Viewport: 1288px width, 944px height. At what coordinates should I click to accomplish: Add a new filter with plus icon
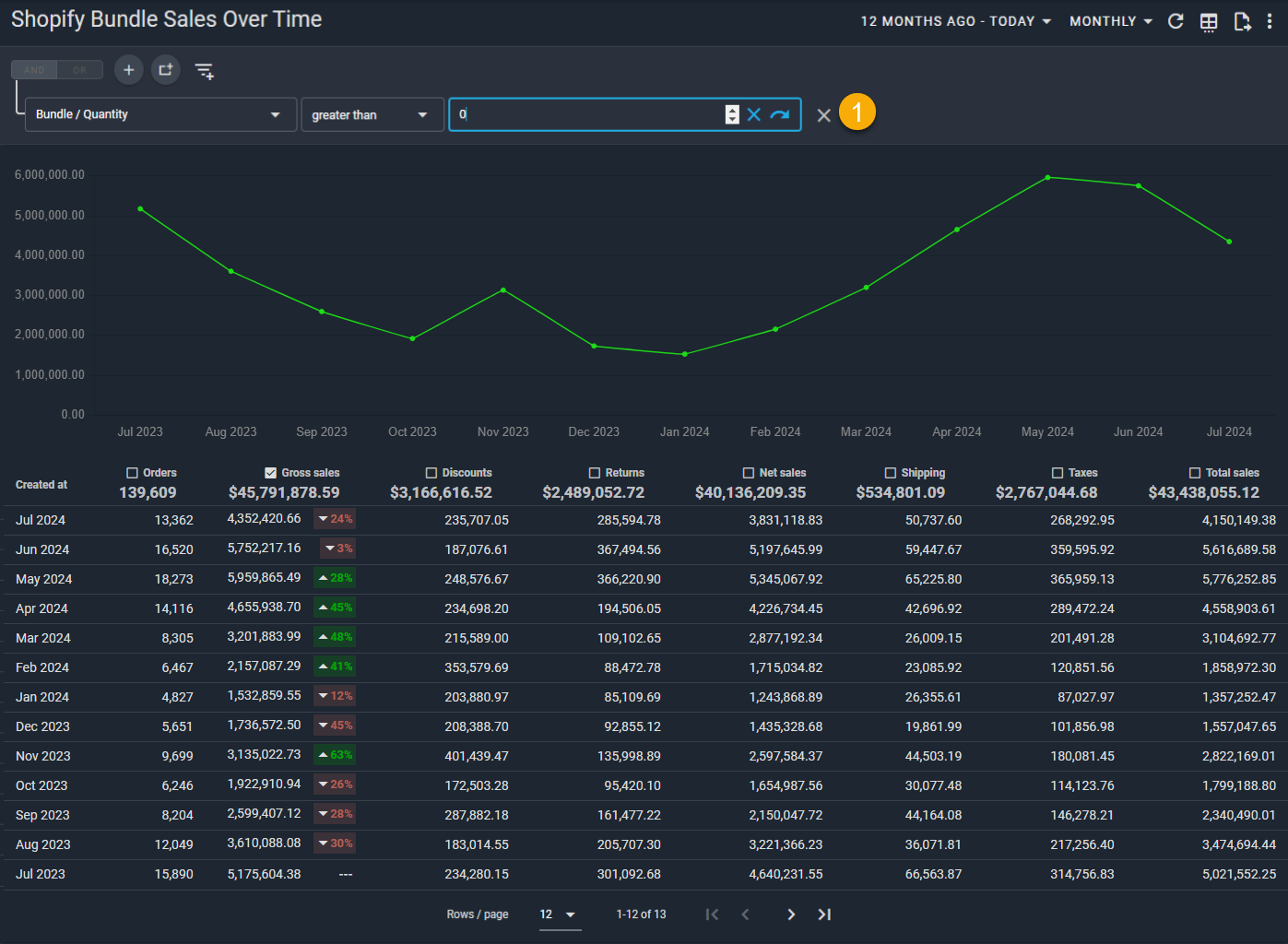click(129, 70)
